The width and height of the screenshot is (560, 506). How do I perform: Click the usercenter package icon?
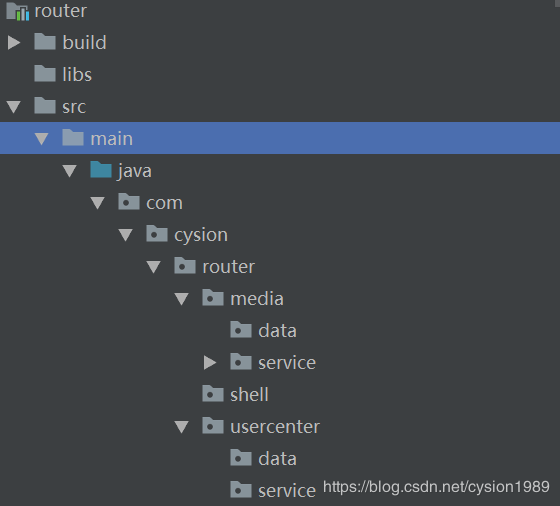pos(213,425)
